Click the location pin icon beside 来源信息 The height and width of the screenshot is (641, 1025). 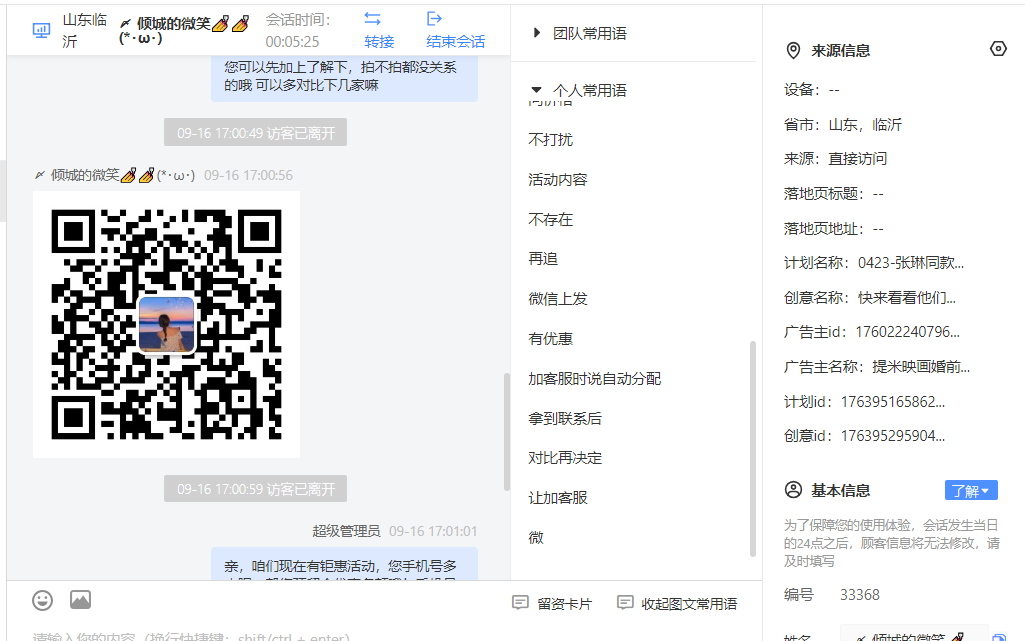coord(793,50)
